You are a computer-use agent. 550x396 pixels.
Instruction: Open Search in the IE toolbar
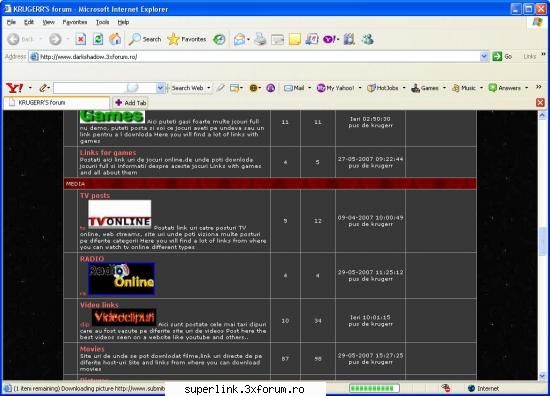point(145,39)
